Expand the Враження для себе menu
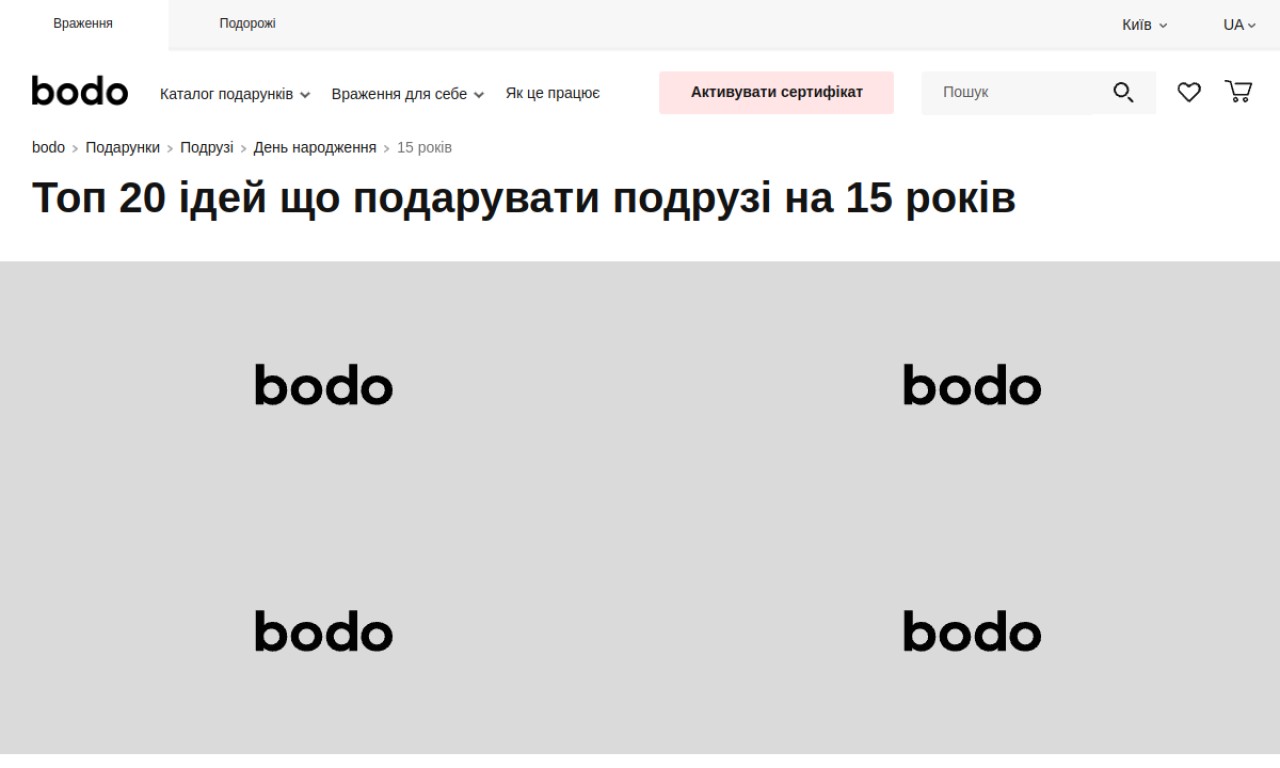 click(408, 94)
